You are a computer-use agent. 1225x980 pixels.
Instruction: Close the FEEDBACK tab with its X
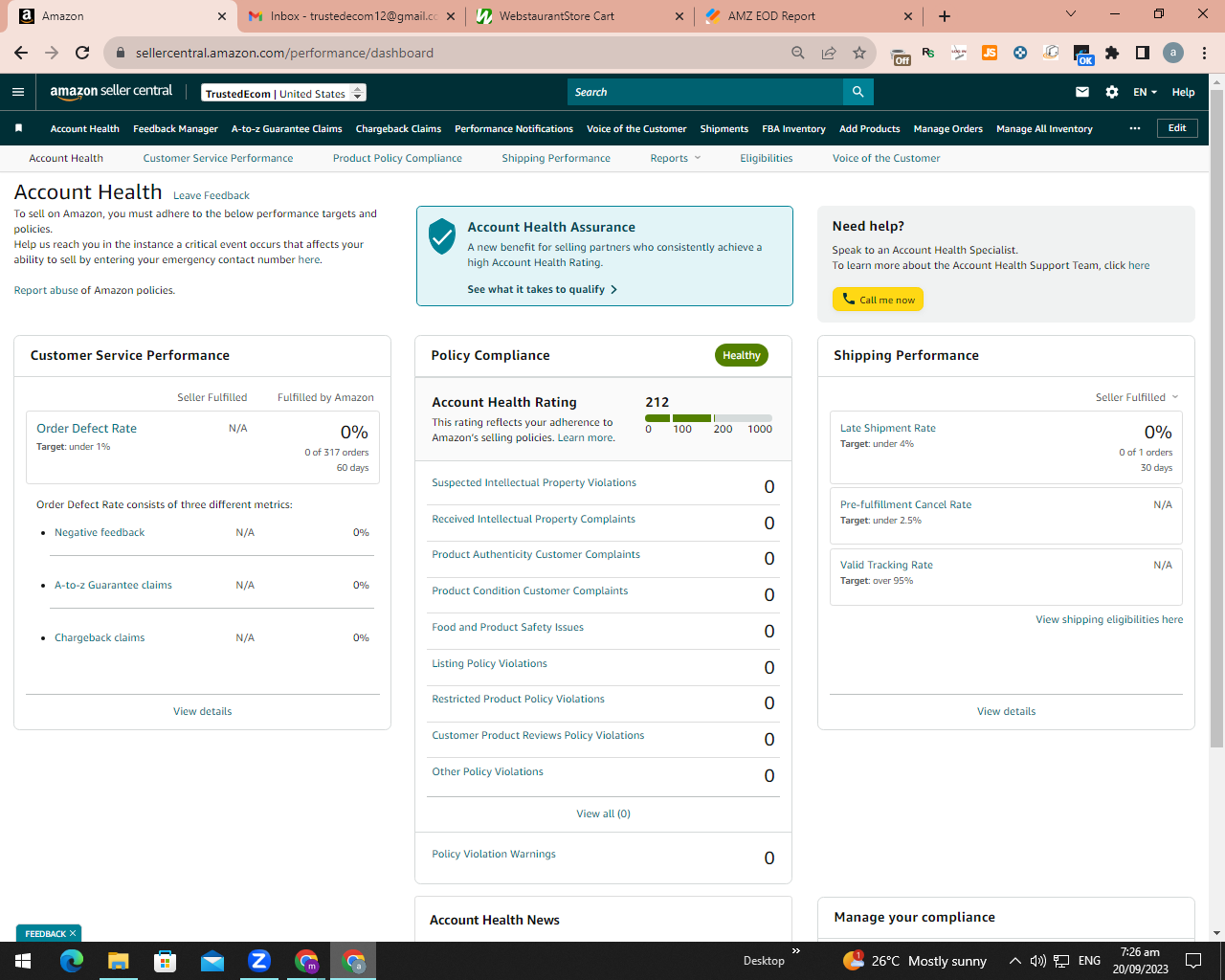[73, 933]
